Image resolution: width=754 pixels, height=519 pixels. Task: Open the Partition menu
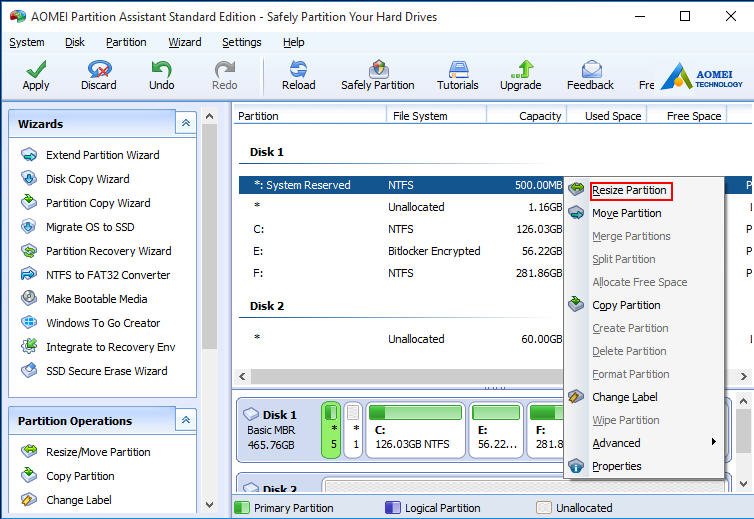126,42
